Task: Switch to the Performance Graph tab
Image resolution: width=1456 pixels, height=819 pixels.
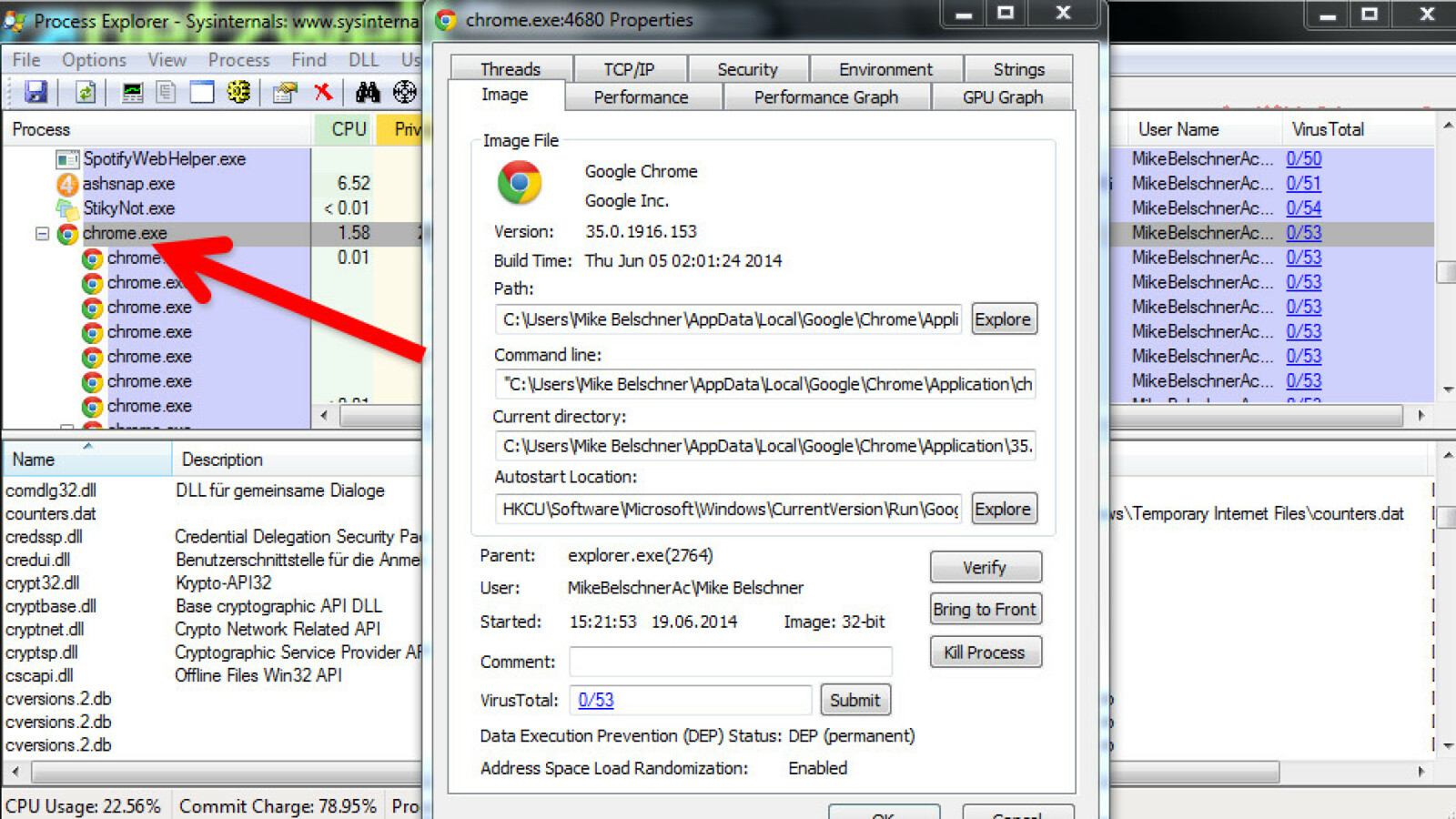Action: click(x=825, y=96)
